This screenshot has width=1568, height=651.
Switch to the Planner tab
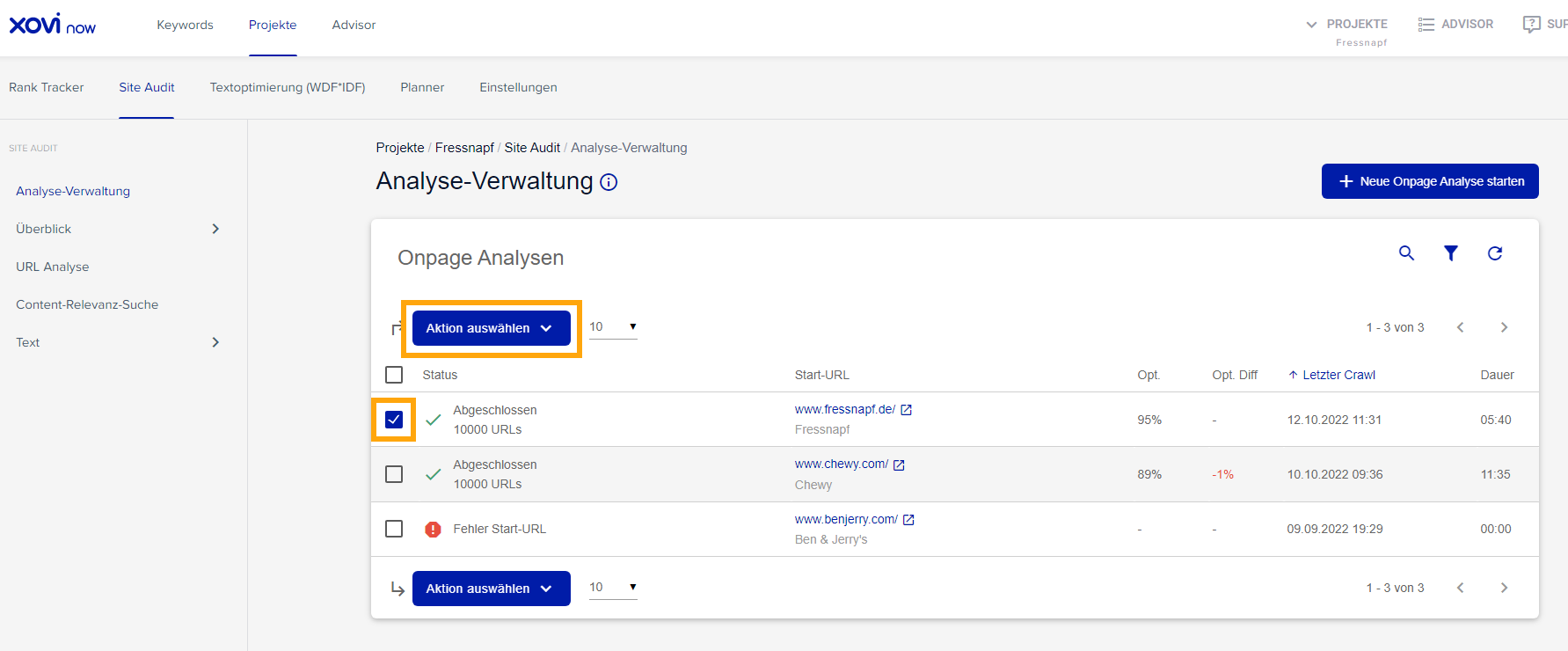click(422, 87)
